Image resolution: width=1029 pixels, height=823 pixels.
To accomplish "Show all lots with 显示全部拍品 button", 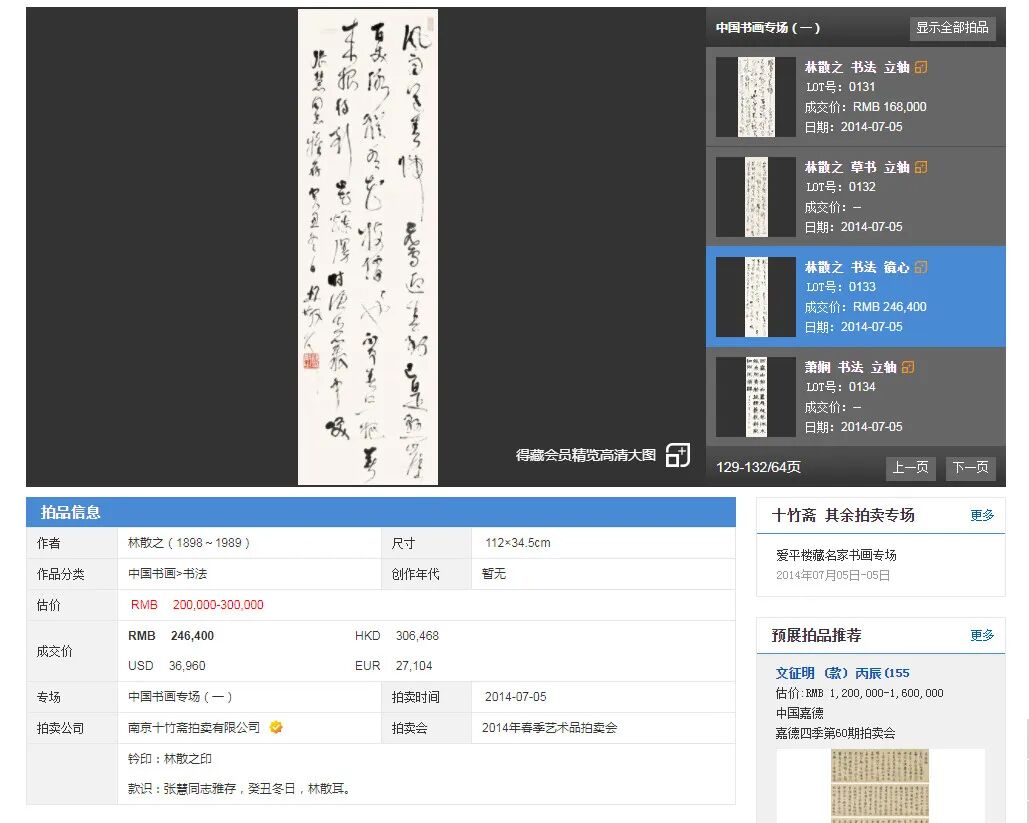I will click(952, 28).
